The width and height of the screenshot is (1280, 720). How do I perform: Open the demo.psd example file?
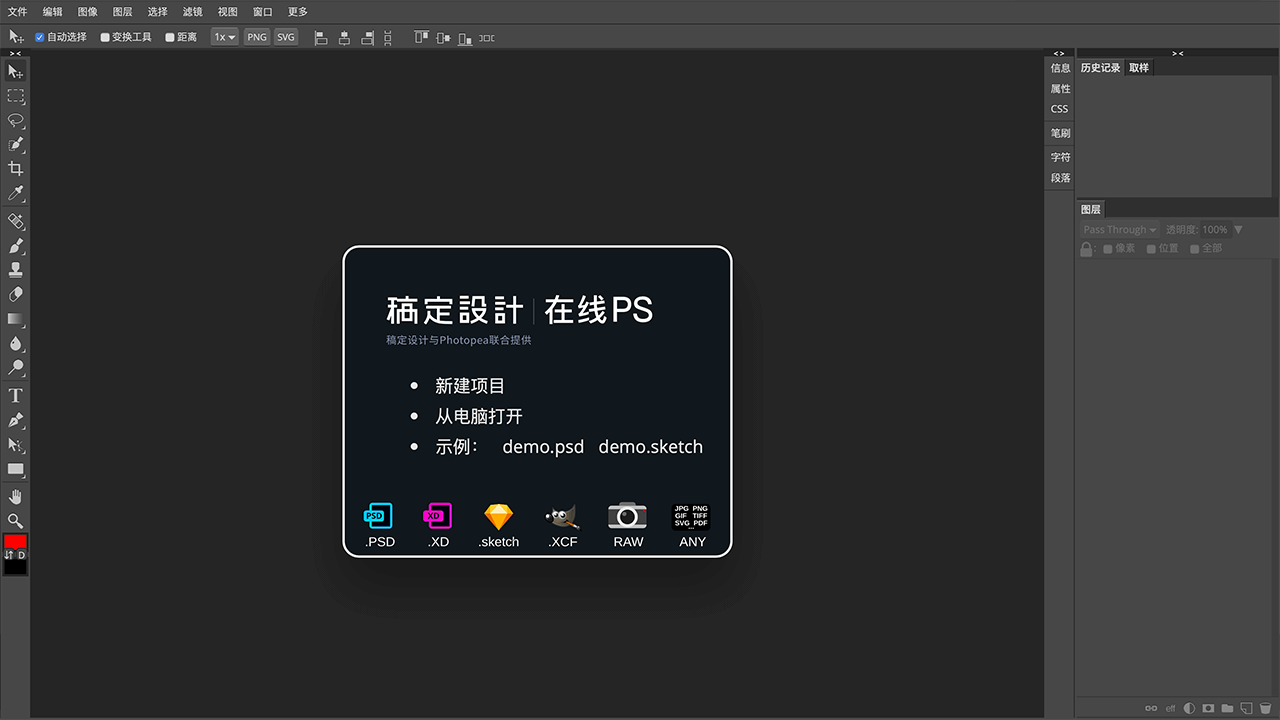[x=543, y=447]
